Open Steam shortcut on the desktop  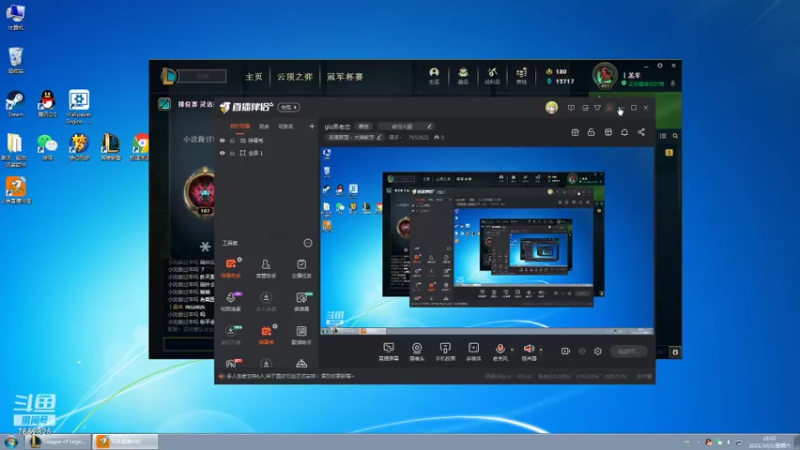click(15, 104)
